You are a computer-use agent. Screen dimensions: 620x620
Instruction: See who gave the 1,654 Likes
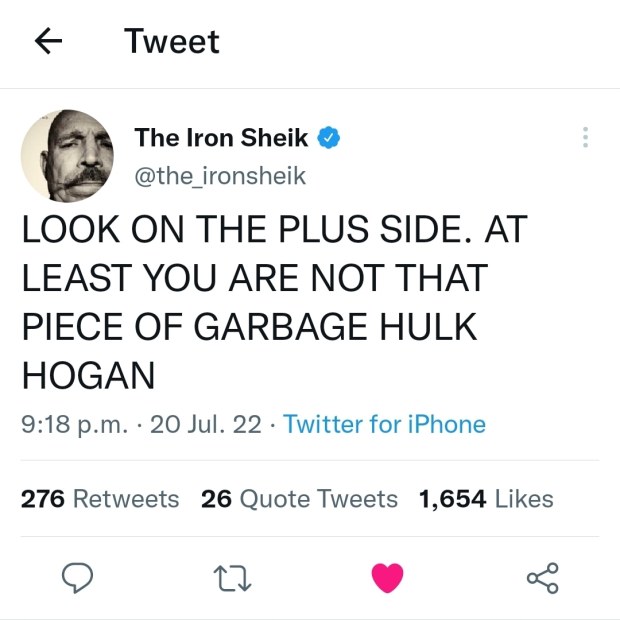pos(486,498)
